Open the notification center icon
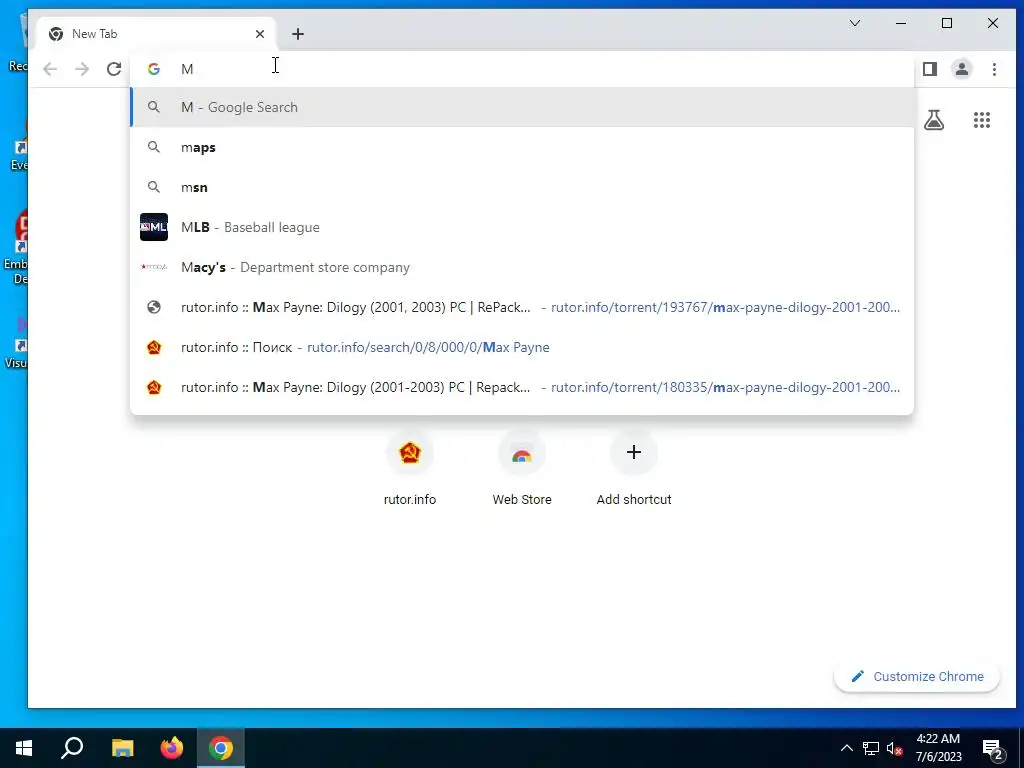Viewport: 1024px width, 768px height. (993, 748)
